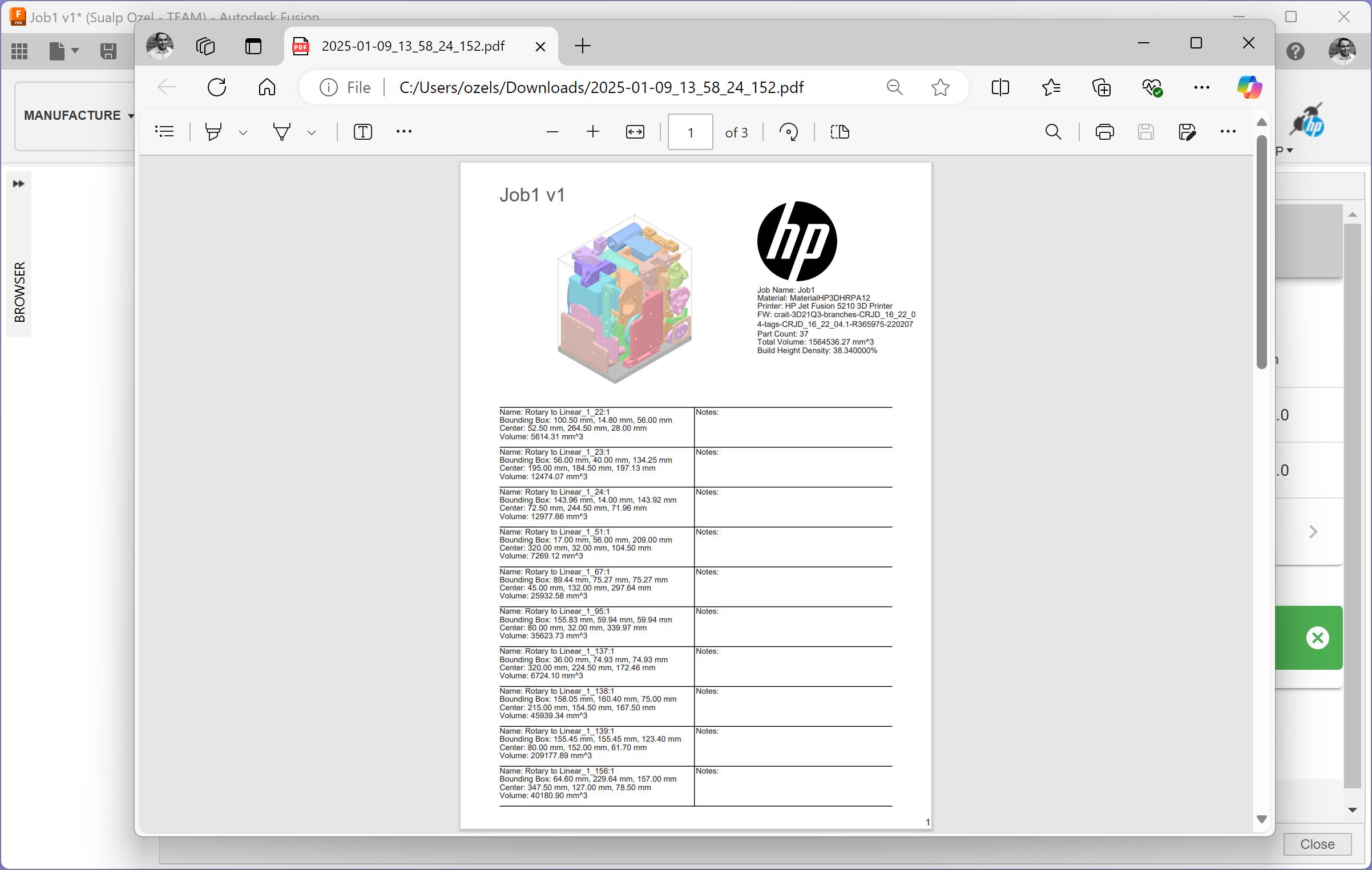Screen dimensions: 1372x870
Task: Open the PDF table of contents icon
Action: tap(164, 132)
